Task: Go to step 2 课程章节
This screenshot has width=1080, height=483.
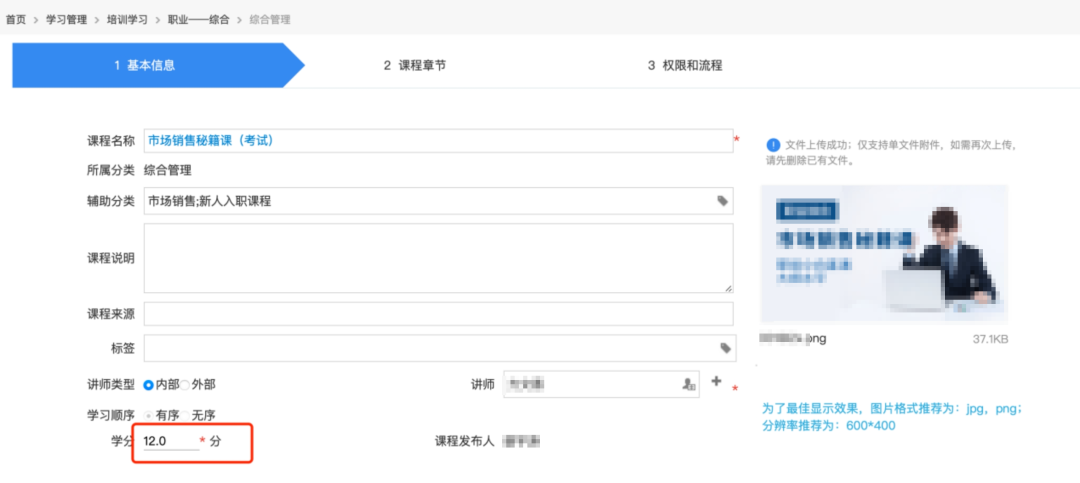Action: [x=415, y=65]
